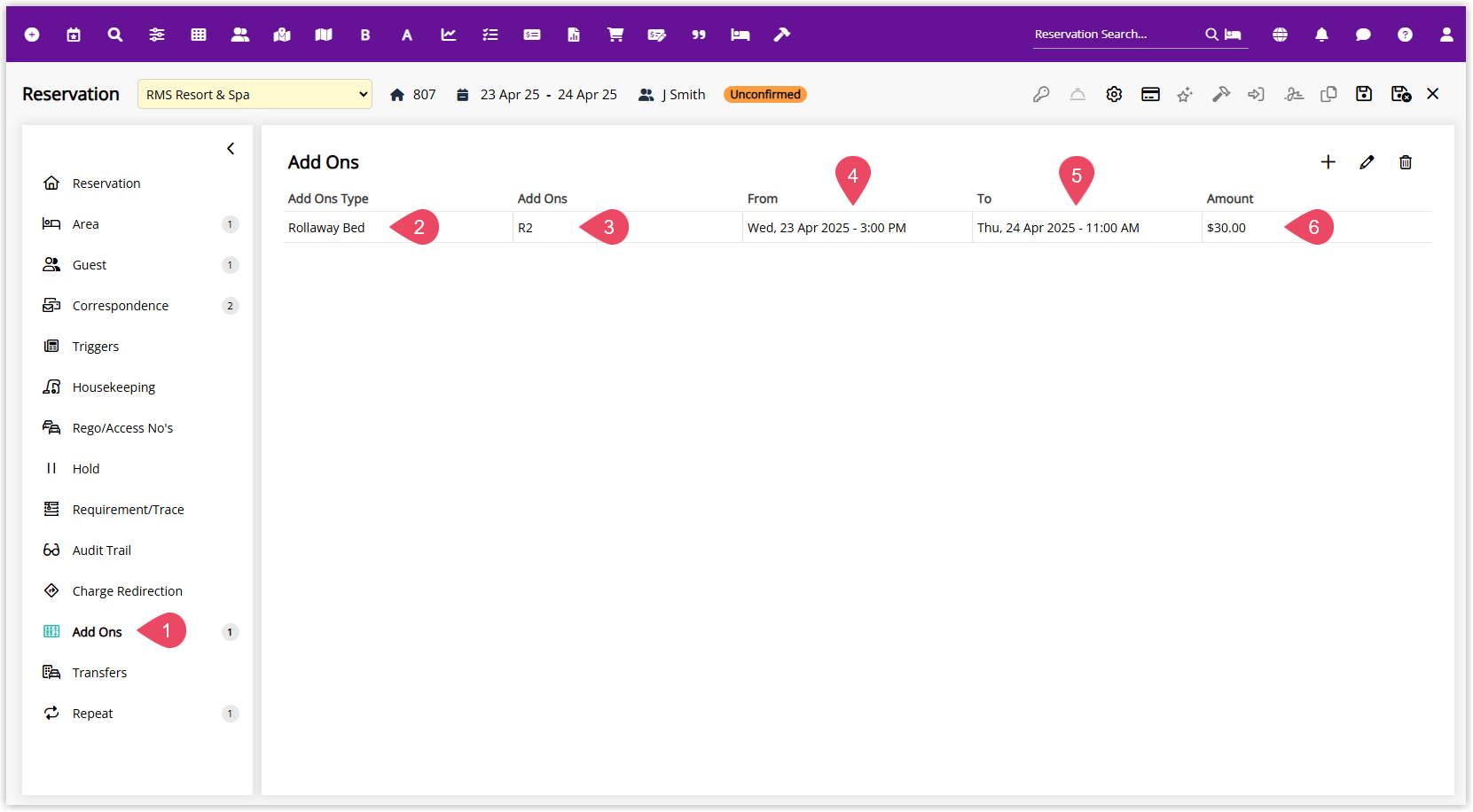The image size is (1473, 812).
Task: Open the Reservation menu item in sidebar
Action: 139,183
